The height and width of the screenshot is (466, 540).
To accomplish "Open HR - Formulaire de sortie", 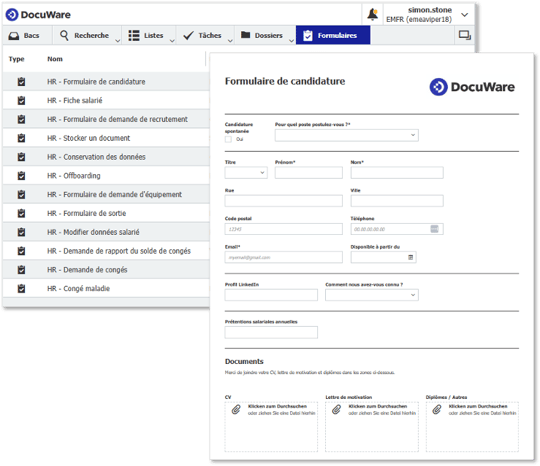I will click(x=86, y=213).
